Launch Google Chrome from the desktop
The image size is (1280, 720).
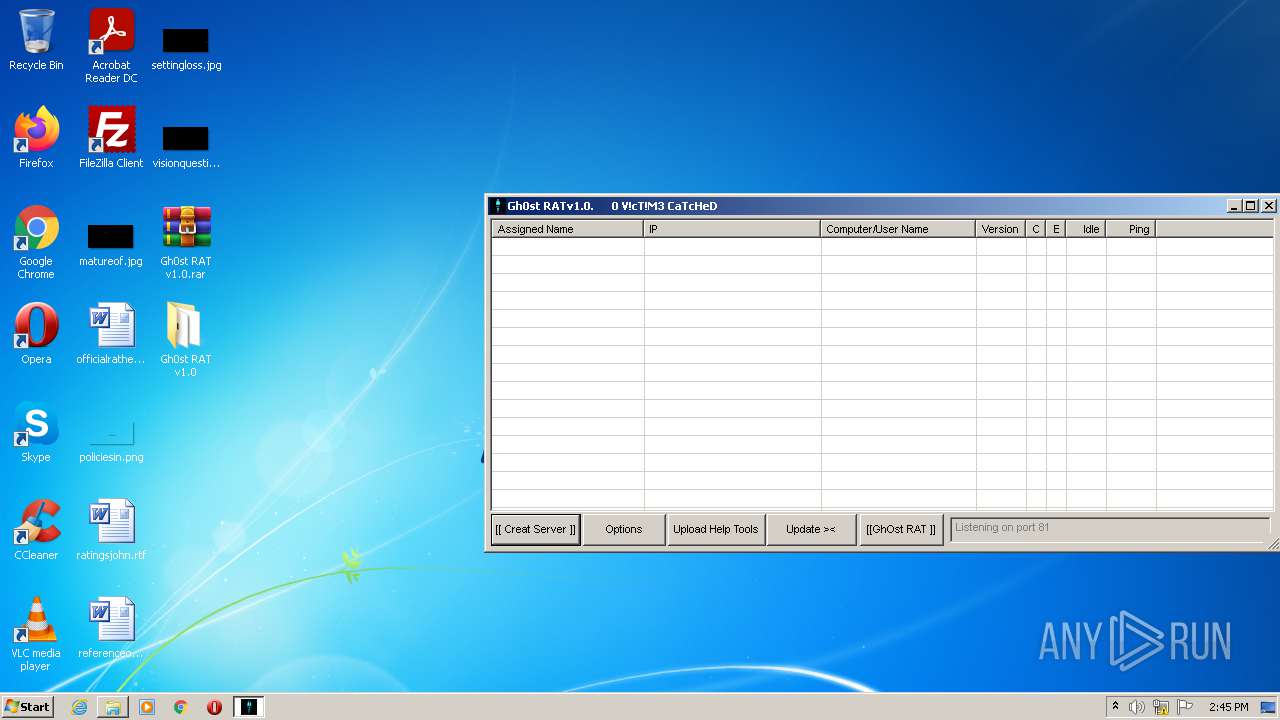(36, 242)
